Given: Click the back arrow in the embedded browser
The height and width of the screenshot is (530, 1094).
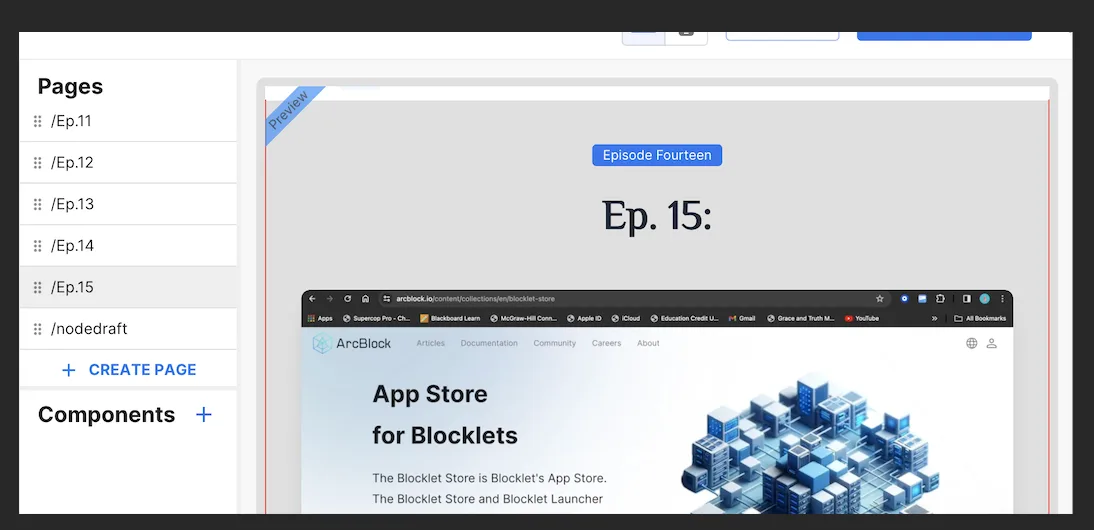Looking at the screenshot, I should [312, 298].
